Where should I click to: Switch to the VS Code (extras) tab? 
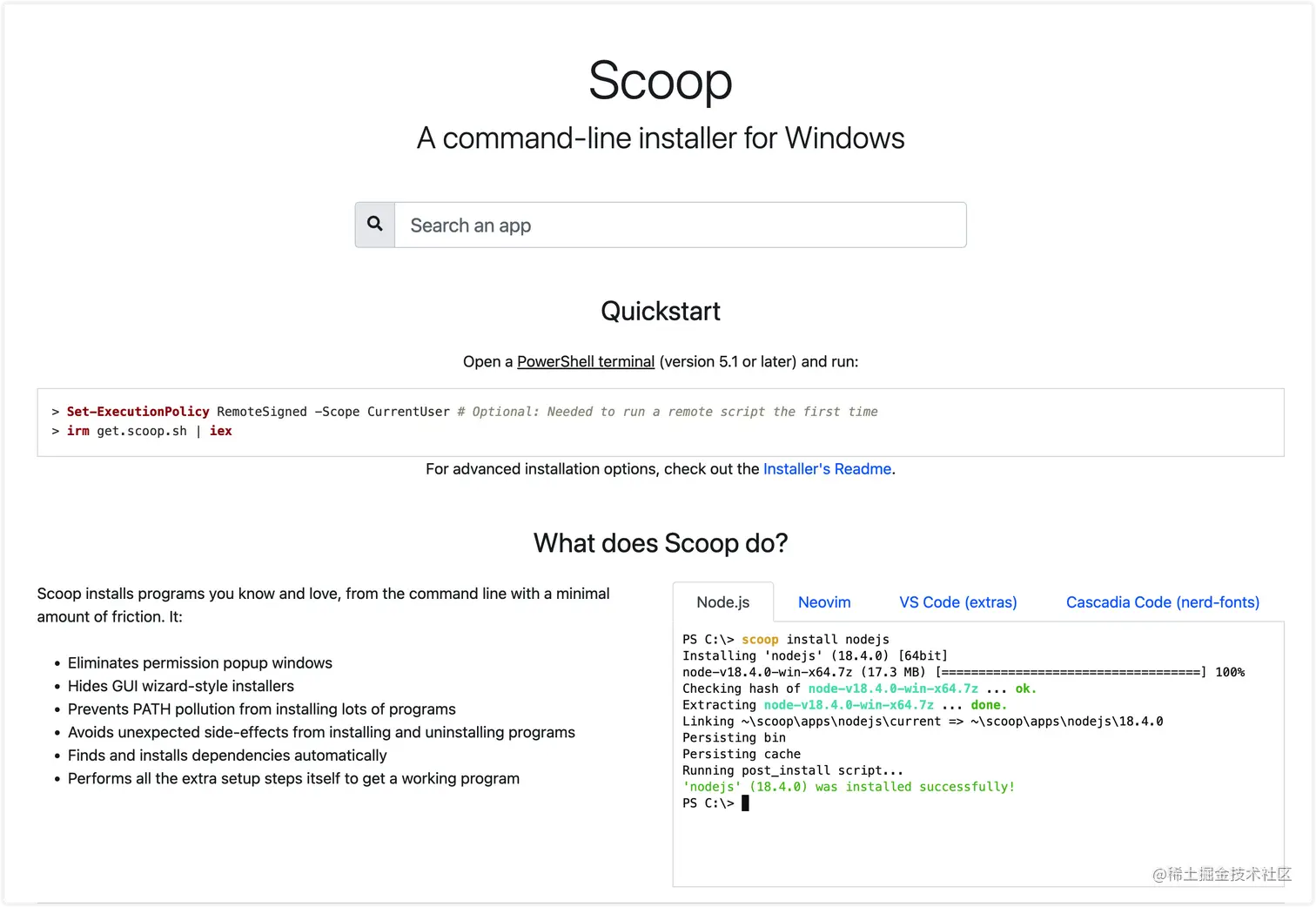coord(958,602)
